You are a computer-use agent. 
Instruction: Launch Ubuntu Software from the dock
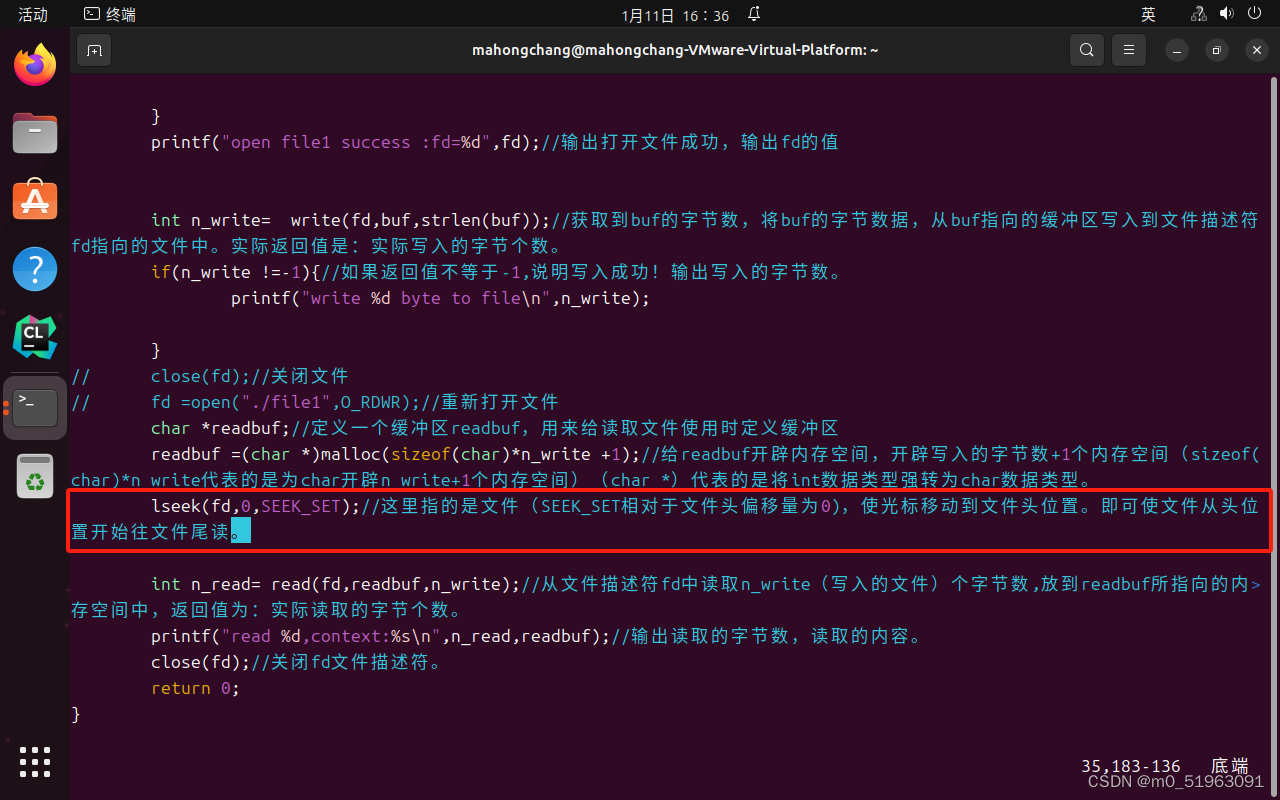[34, 200]
